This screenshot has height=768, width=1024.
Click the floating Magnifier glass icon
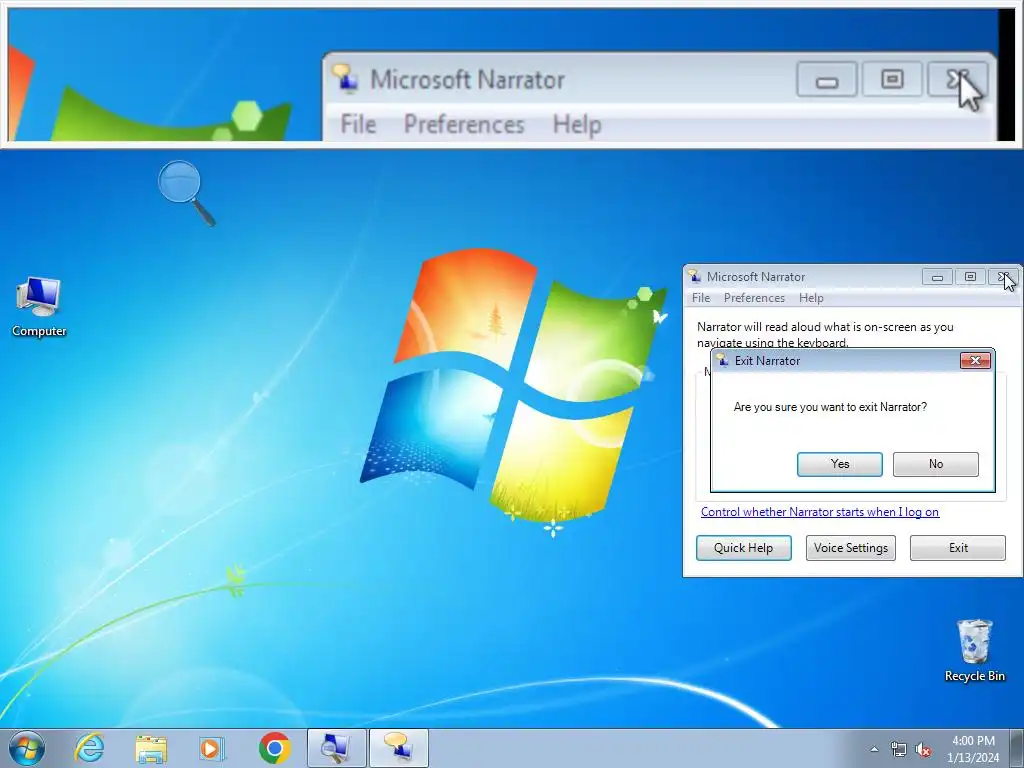(186, 193)
